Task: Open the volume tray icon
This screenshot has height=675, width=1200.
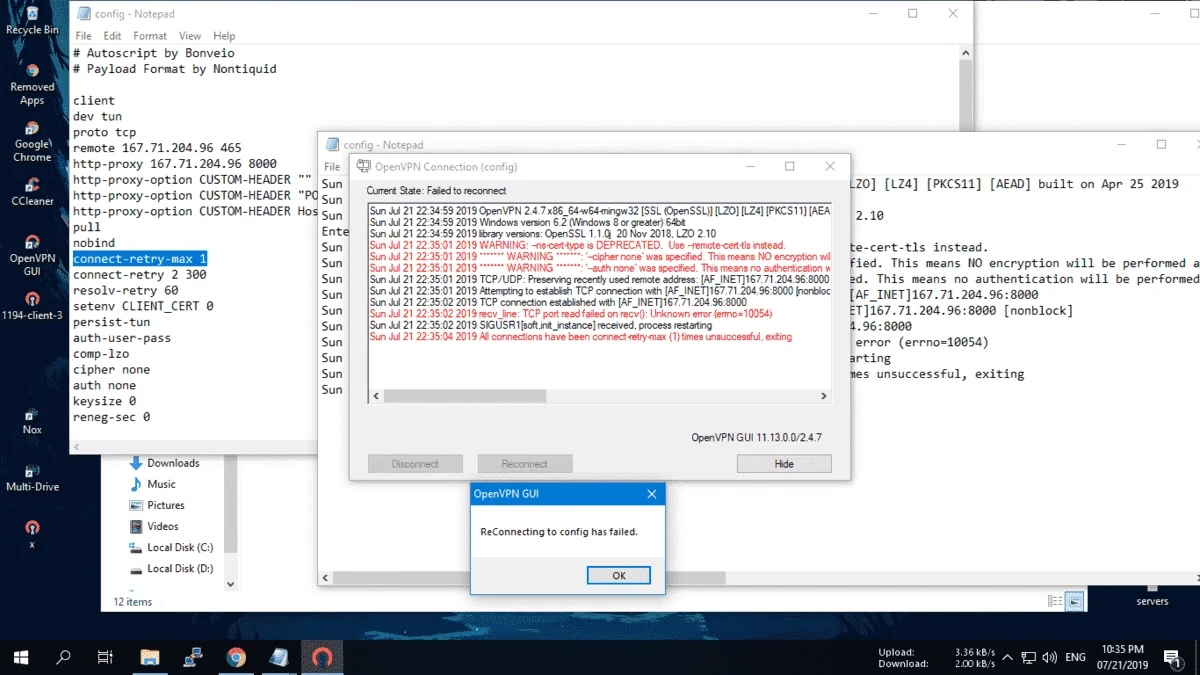Action: 1050,658
